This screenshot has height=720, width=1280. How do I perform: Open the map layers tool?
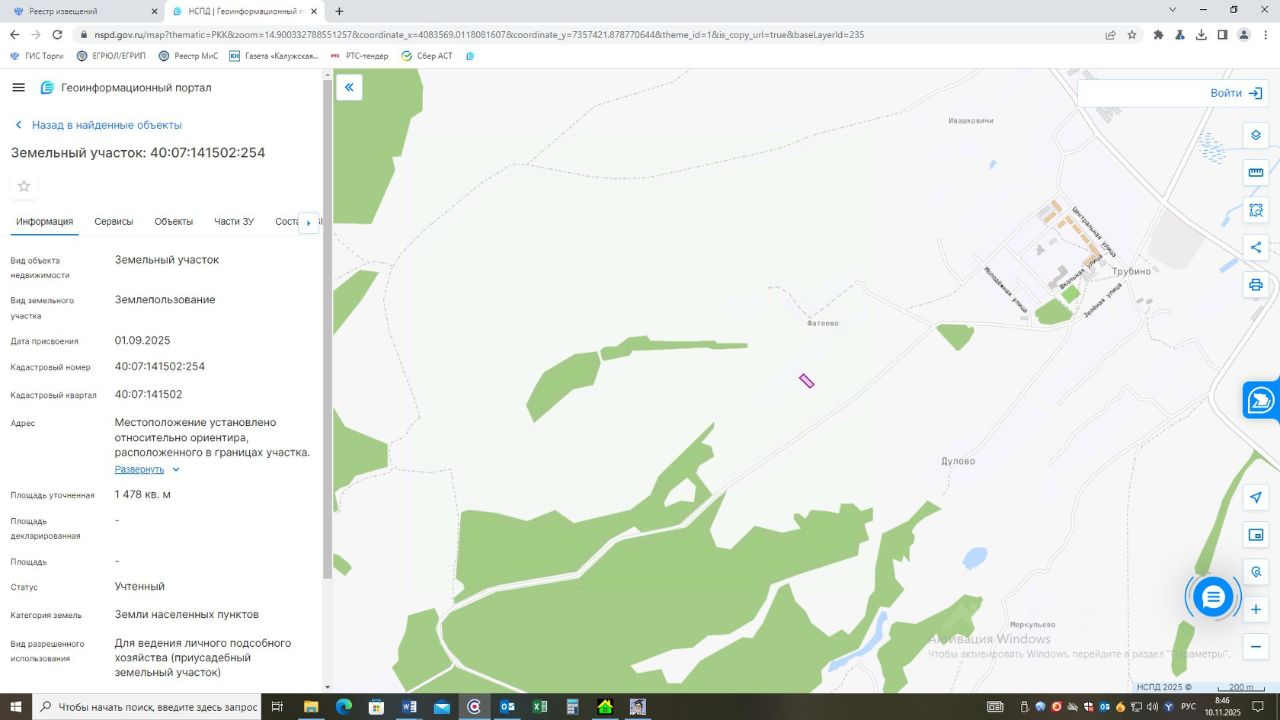pos(1256,136)
